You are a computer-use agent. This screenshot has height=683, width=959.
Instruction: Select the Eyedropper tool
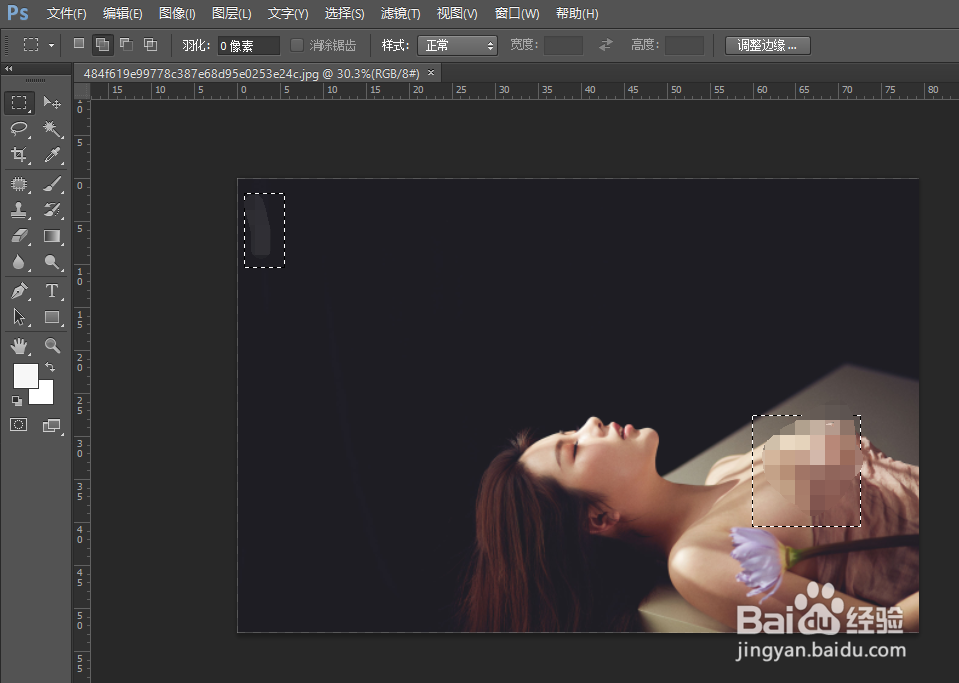pyautogui.click(x=52, y=155)
